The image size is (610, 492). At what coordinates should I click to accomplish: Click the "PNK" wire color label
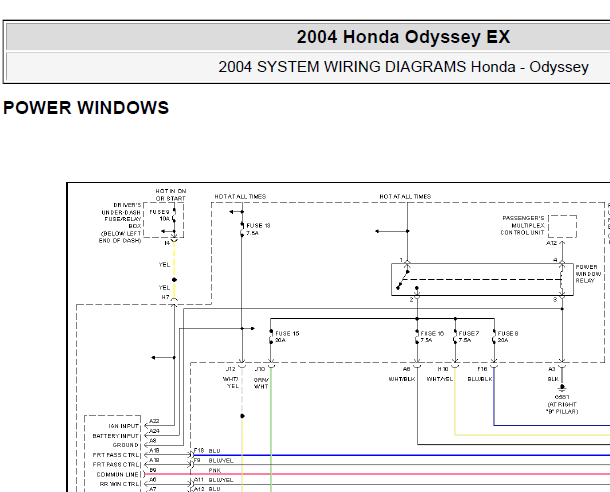coord(215,470)
